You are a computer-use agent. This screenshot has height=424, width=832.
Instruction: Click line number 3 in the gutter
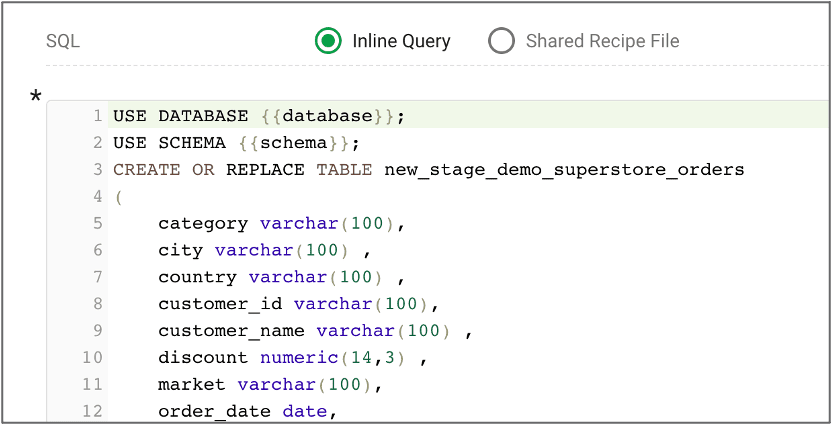(x=97, y=170)
